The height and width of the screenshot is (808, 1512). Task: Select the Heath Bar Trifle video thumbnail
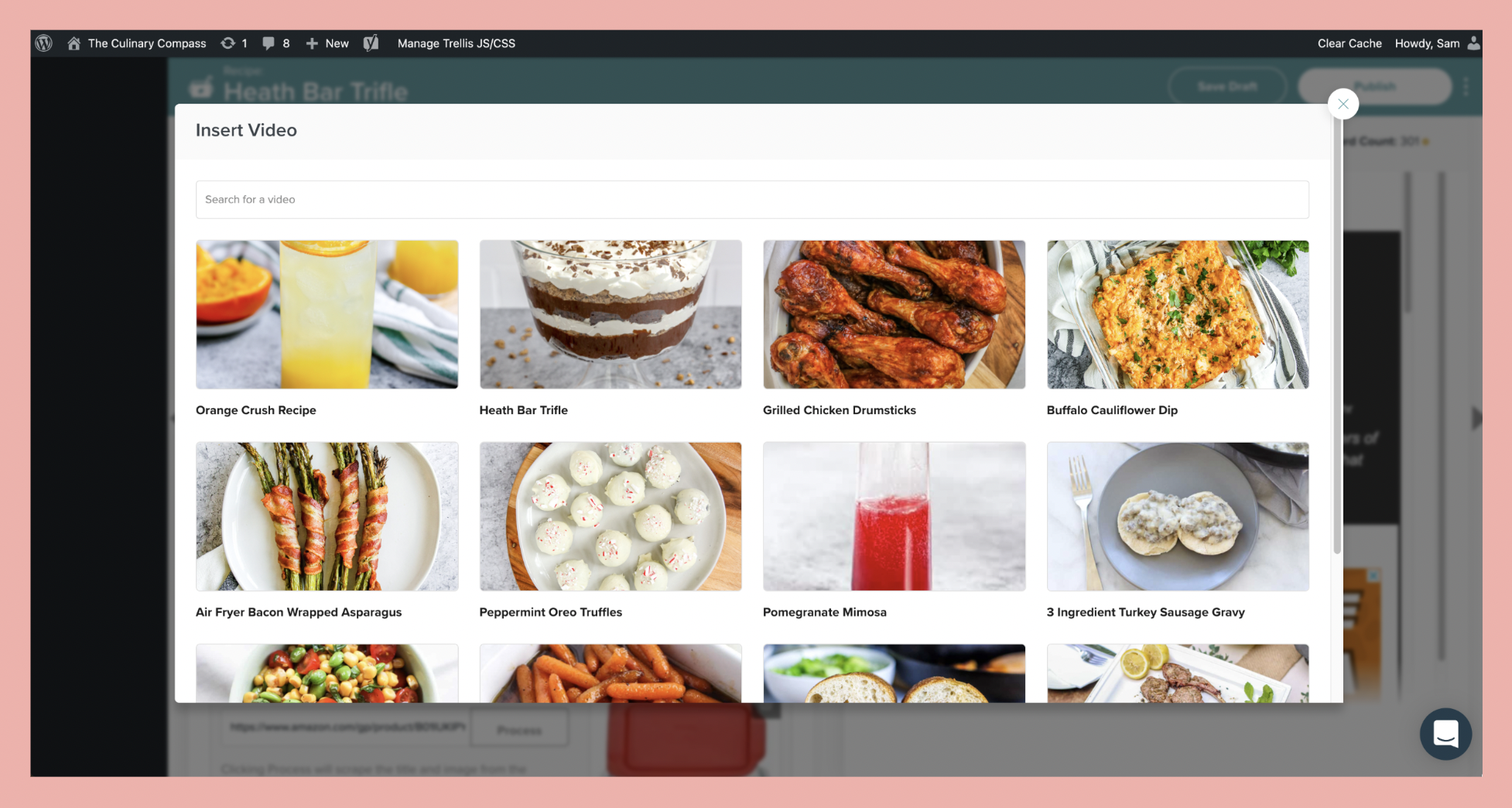point(611,314)
